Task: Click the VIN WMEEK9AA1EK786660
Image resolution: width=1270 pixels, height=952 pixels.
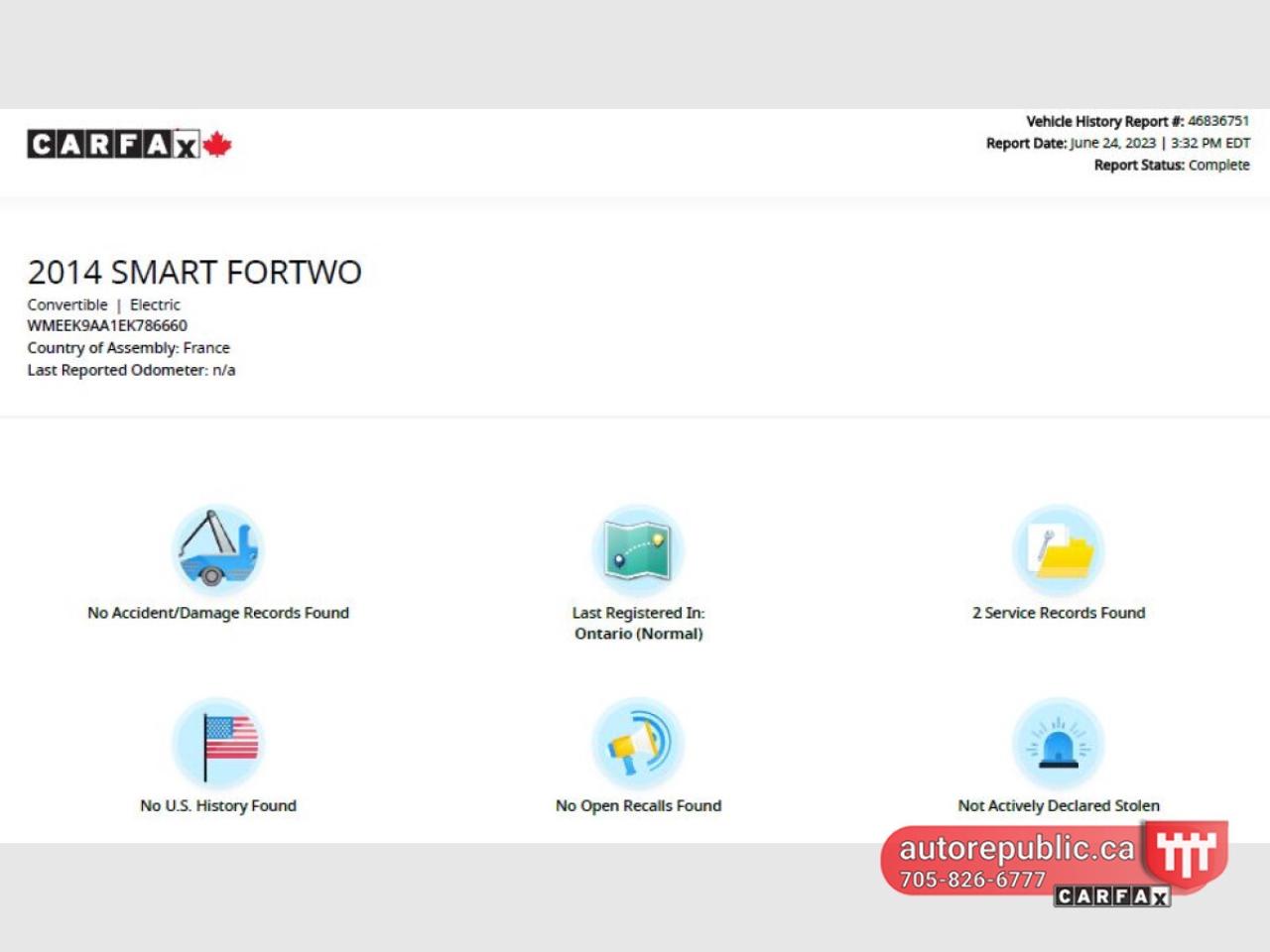Action: 107,325
